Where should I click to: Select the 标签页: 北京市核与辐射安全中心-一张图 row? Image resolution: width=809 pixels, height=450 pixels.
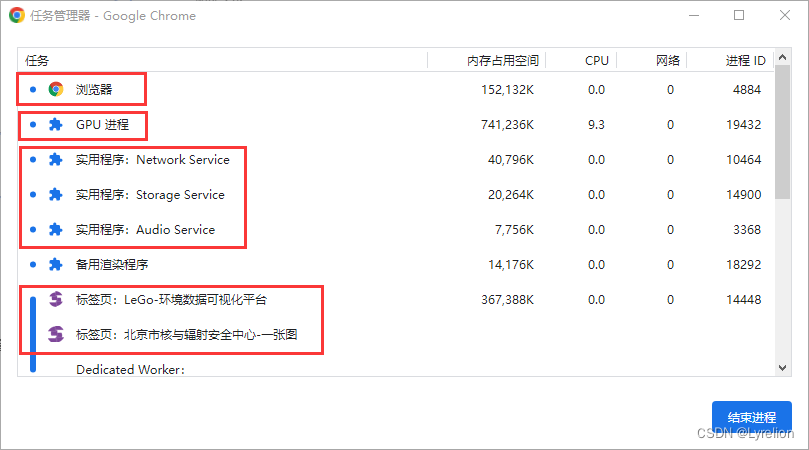click(x=396, y=335)
